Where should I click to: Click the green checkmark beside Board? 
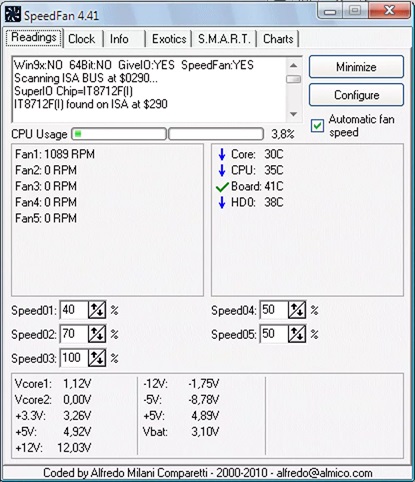tap(222, 187)
